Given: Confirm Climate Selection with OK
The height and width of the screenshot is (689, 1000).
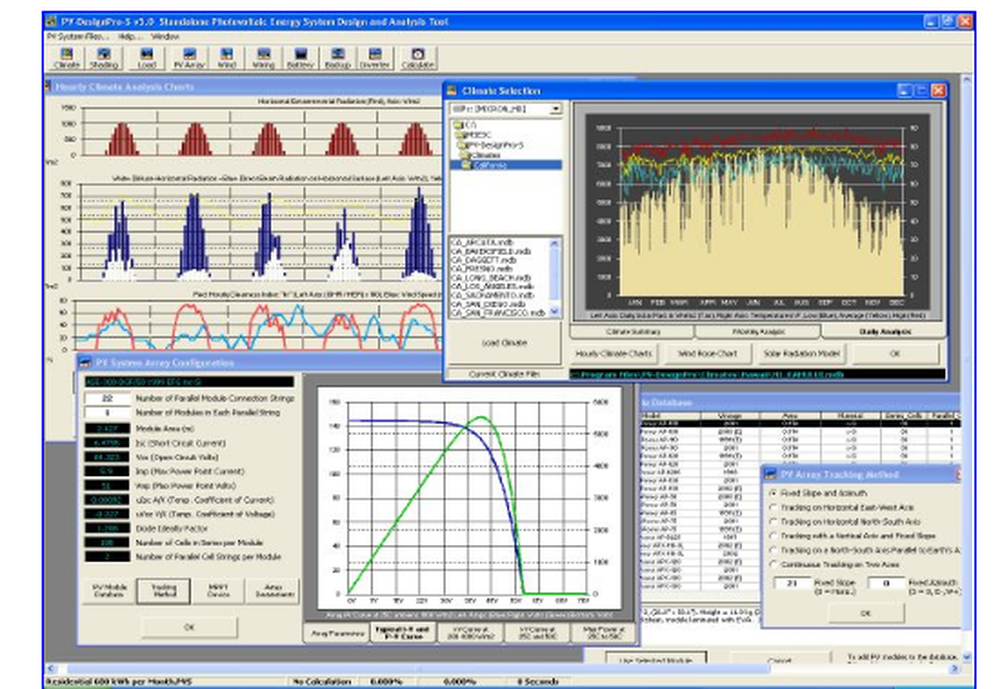Looking at the screenshot, I should pos(895,353).
